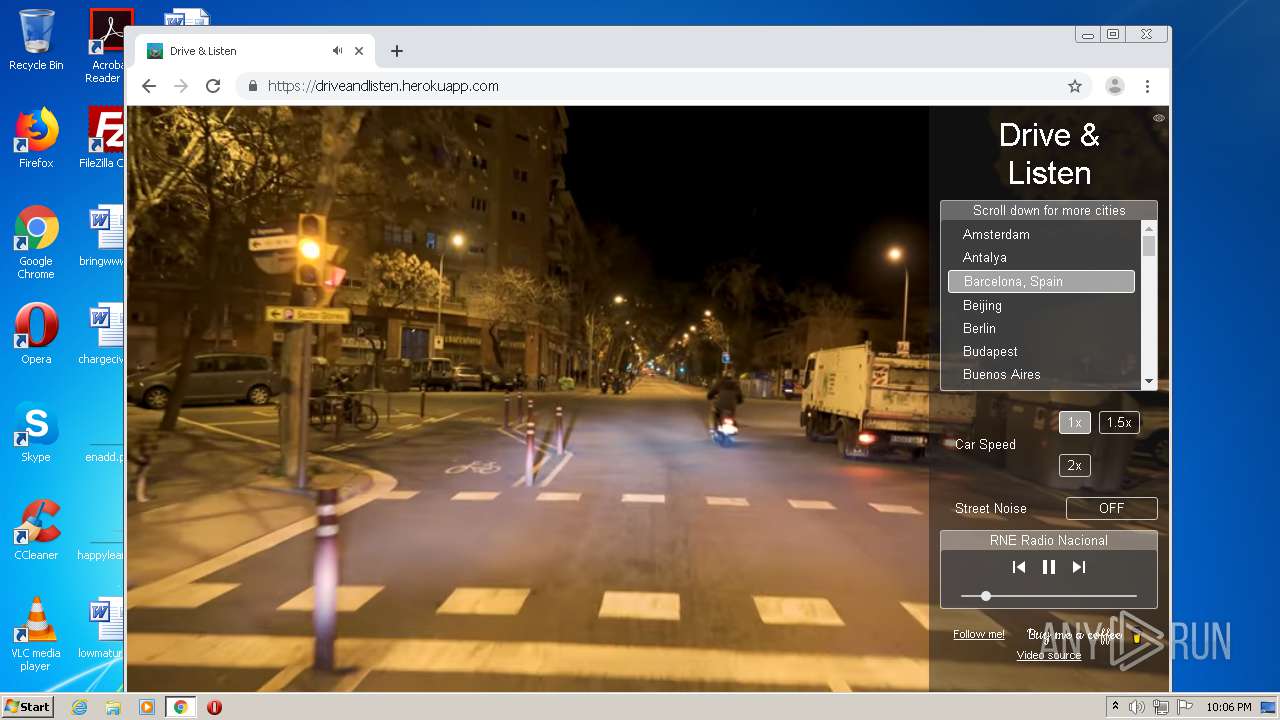Viewport: 1280px width, 720px height.
Task: Hide the control panel with the eye icon
Action: (1159, 118)
